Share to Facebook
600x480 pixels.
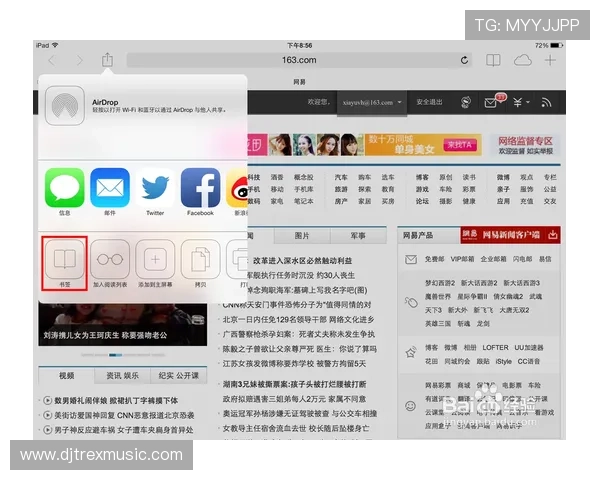201,188
